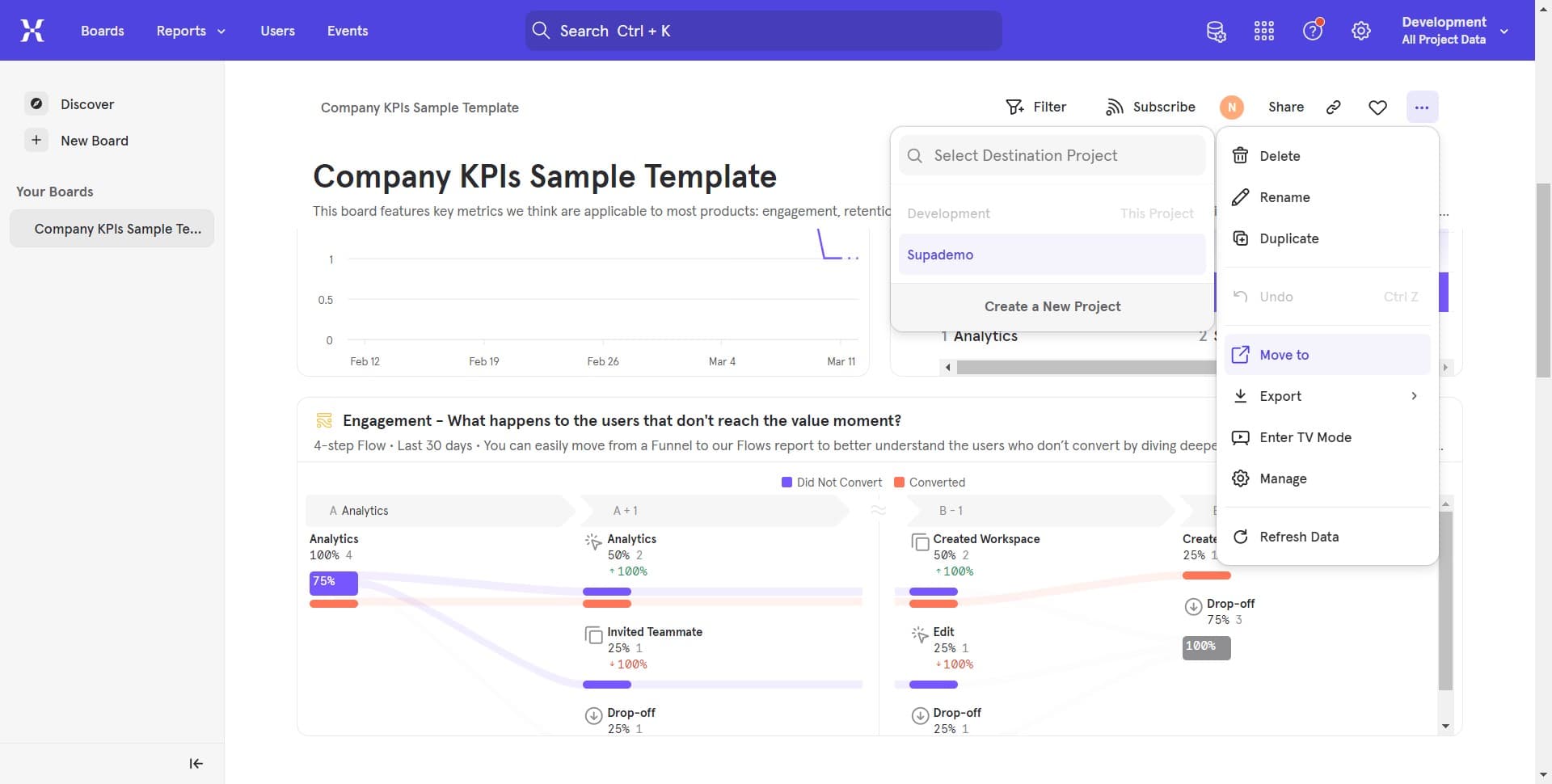Create a New Board with the plus icon
The height and width of the screenshot is (784, 1552).
[36, 140]
